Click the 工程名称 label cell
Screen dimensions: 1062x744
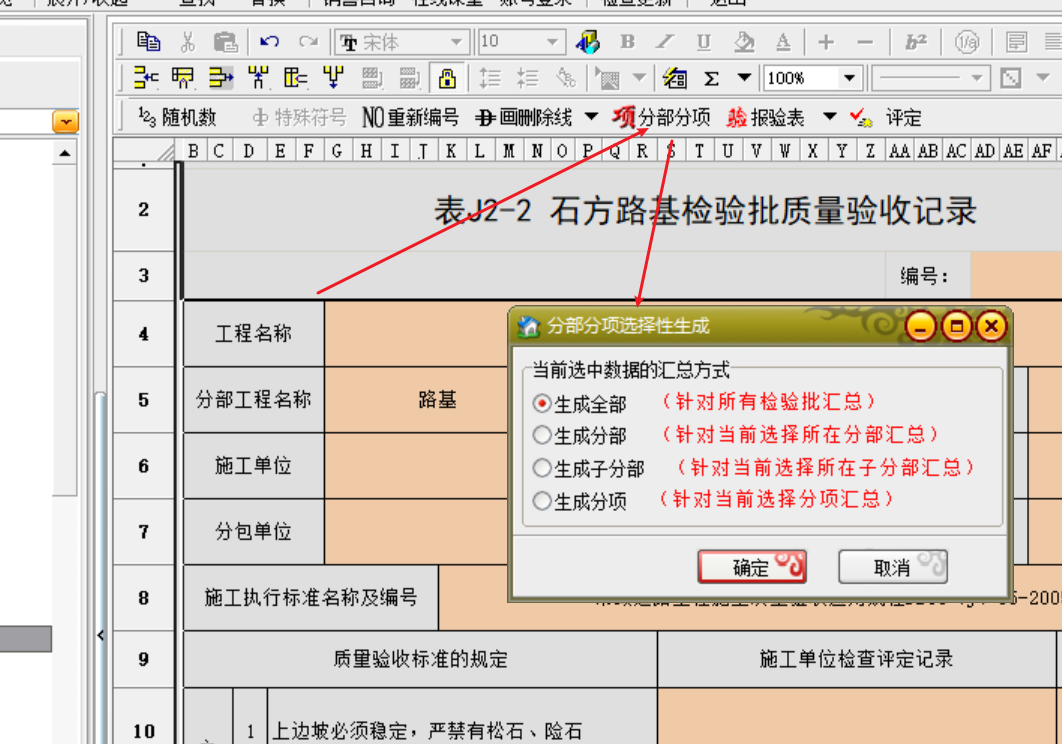click(253, 333)
